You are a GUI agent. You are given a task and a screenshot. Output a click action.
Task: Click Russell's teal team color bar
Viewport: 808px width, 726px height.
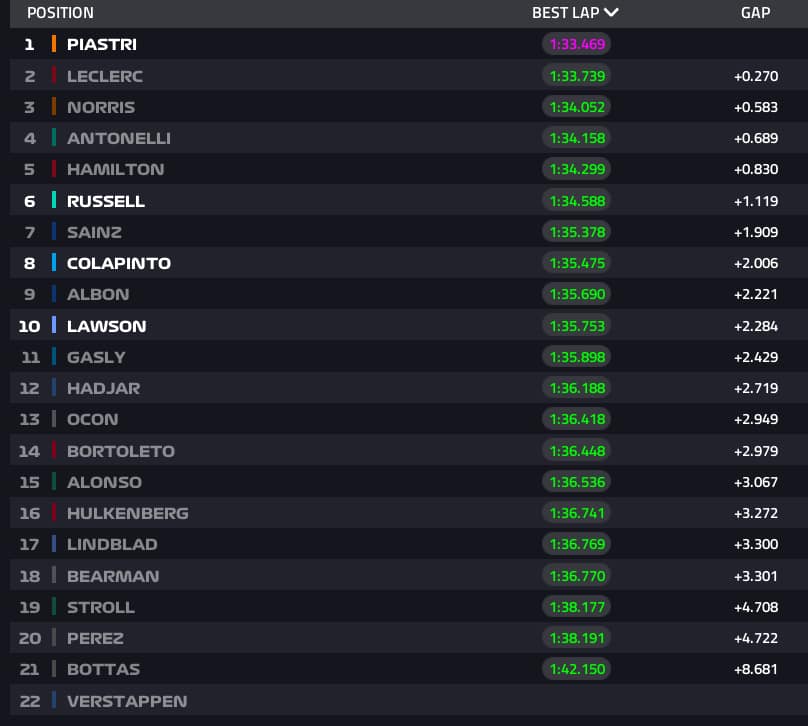[53, 200]
